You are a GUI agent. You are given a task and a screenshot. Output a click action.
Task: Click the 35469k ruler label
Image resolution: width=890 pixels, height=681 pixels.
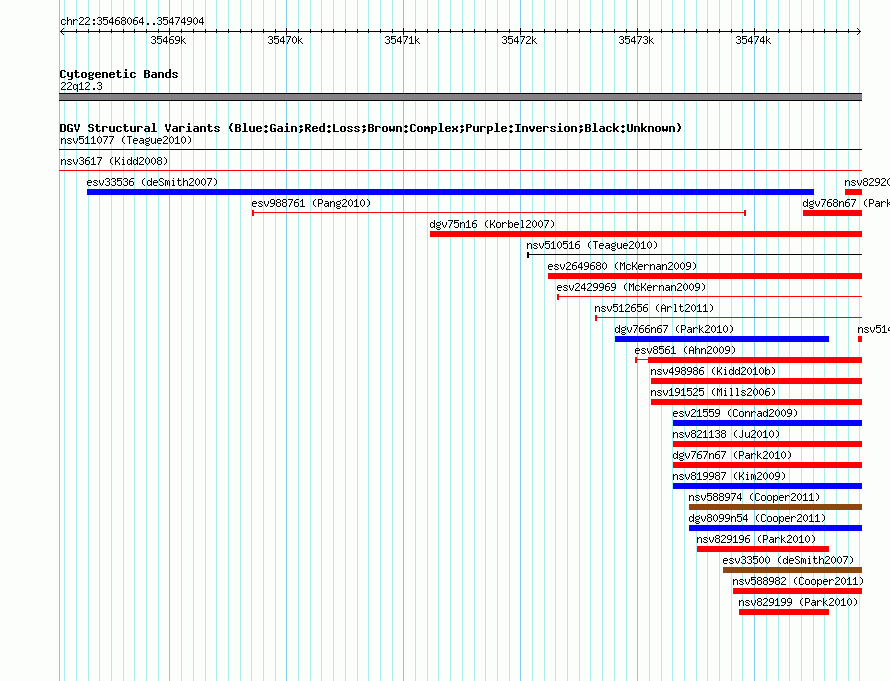(x=168, y=40)
